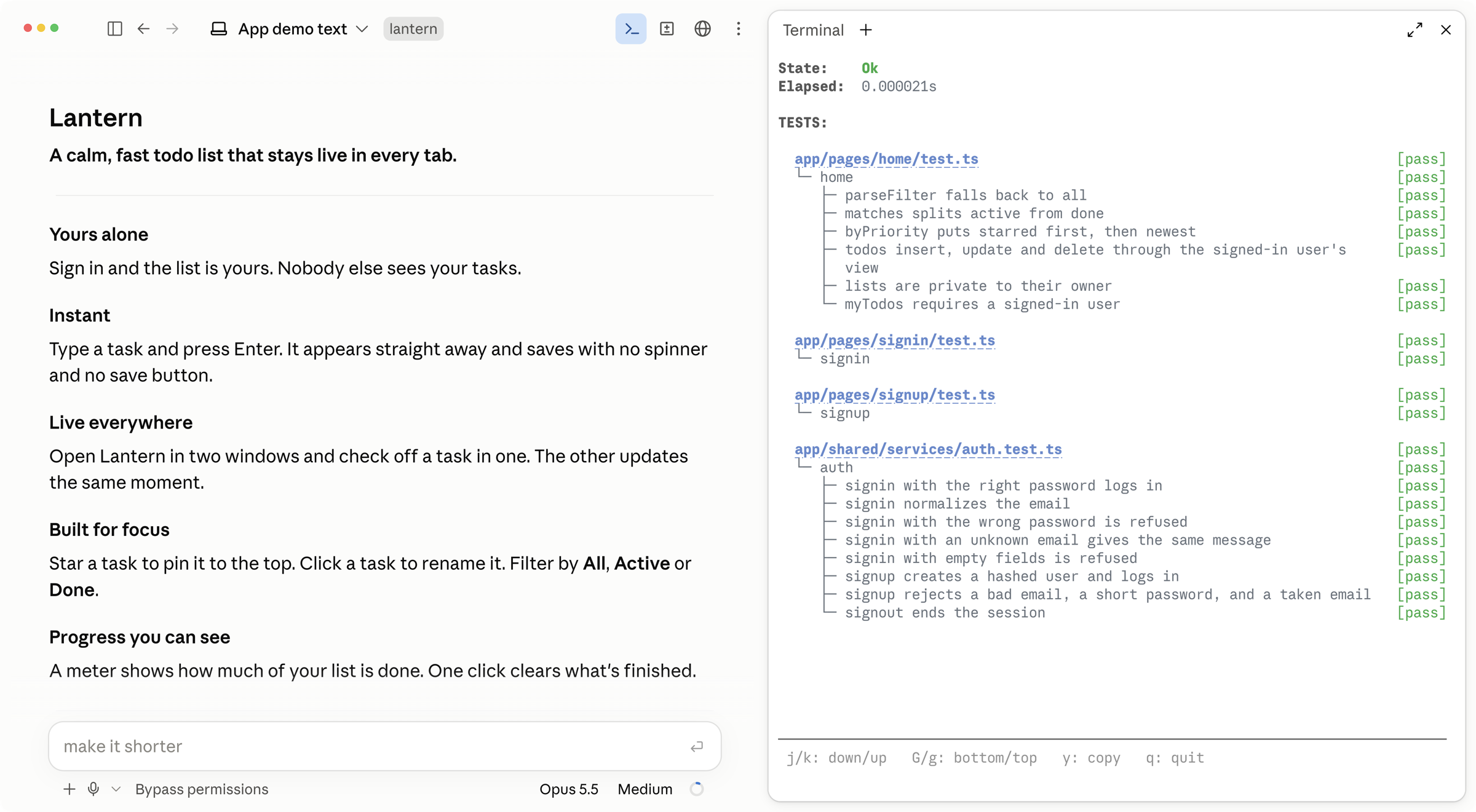This screenshot has width=1476, height=812.
Task: Click the 'q: quit' shortcut hint
Action: click(x=1175, y=758)
